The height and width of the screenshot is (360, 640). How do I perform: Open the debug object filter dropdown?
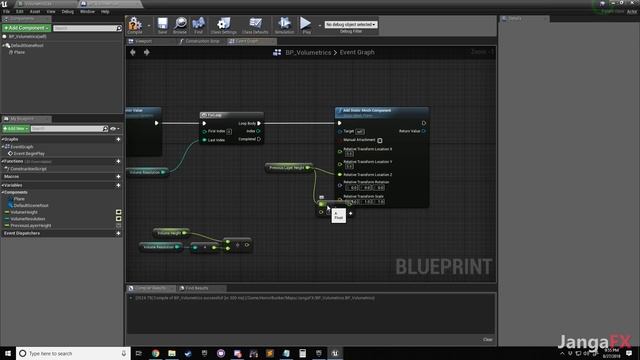pos(351,24)
